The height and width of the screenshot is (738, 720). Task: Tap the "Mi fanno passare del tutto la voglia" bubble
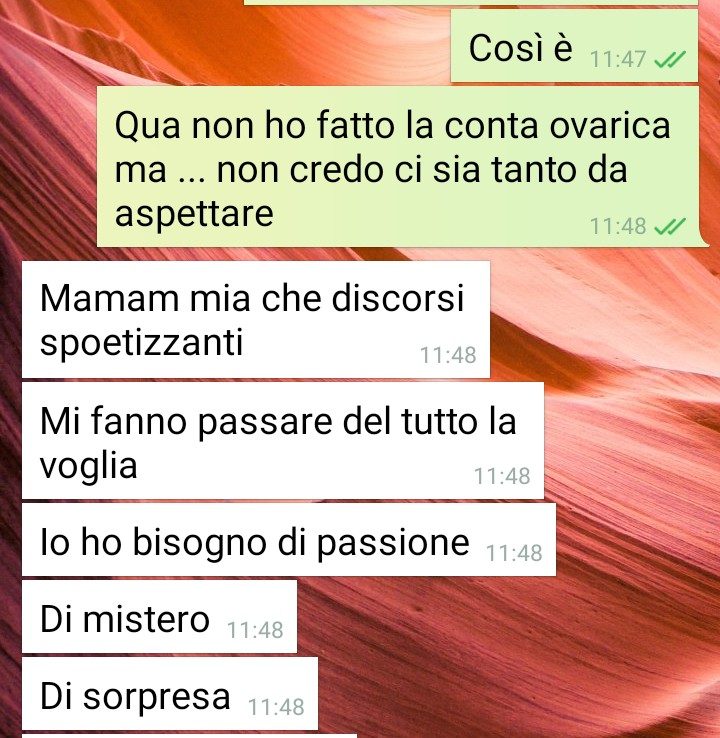(283, 441)
